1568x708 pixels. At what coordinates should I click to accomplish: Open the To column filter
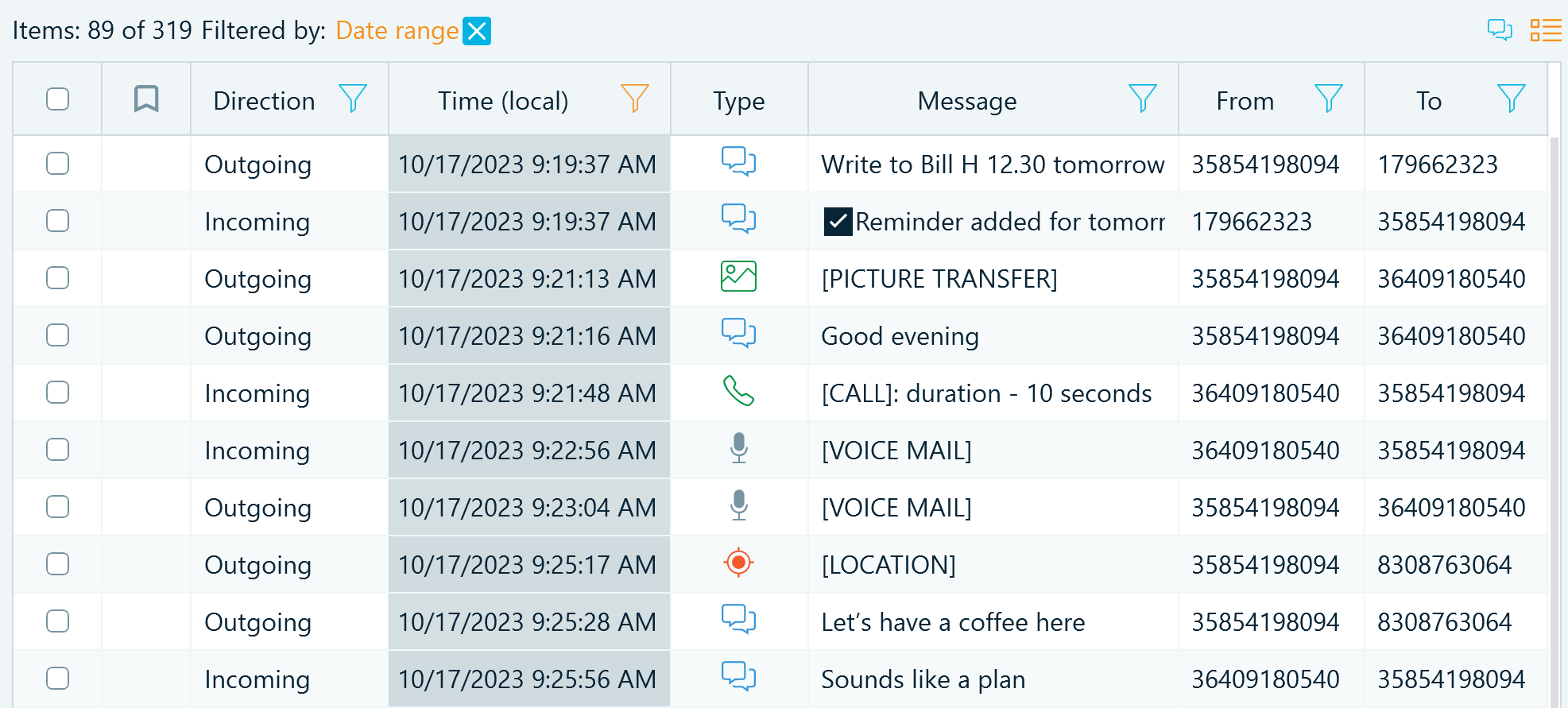click(1511, 99)
